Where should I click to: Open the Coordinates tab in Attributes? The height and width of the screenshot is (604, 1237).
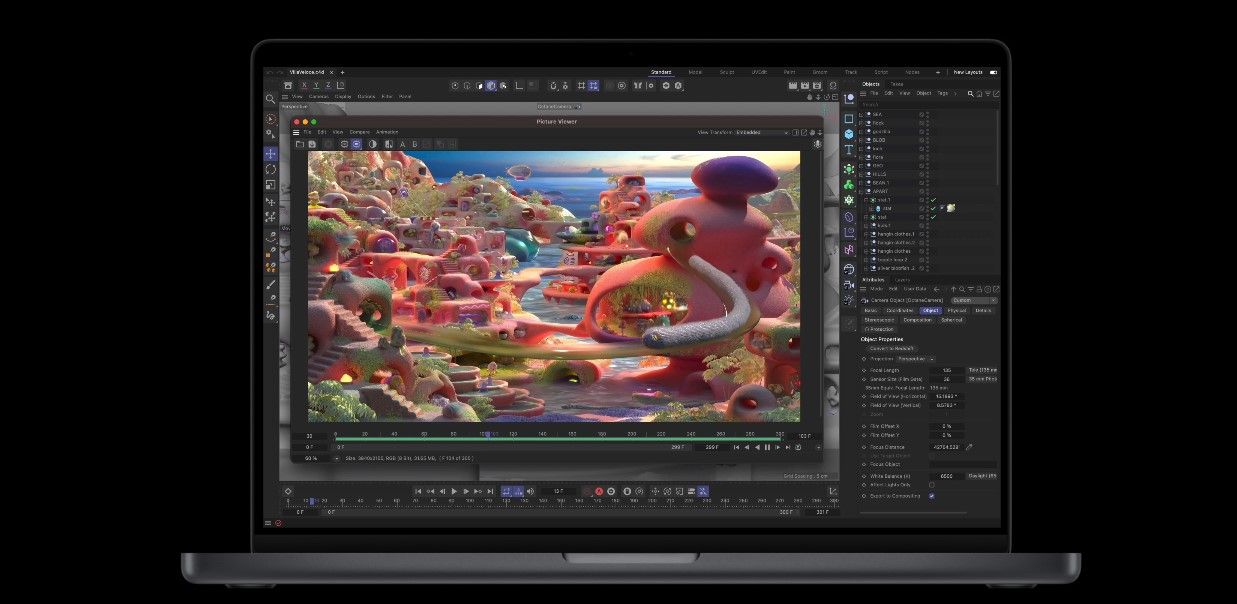pyautogui.click(x=901, y=310)
